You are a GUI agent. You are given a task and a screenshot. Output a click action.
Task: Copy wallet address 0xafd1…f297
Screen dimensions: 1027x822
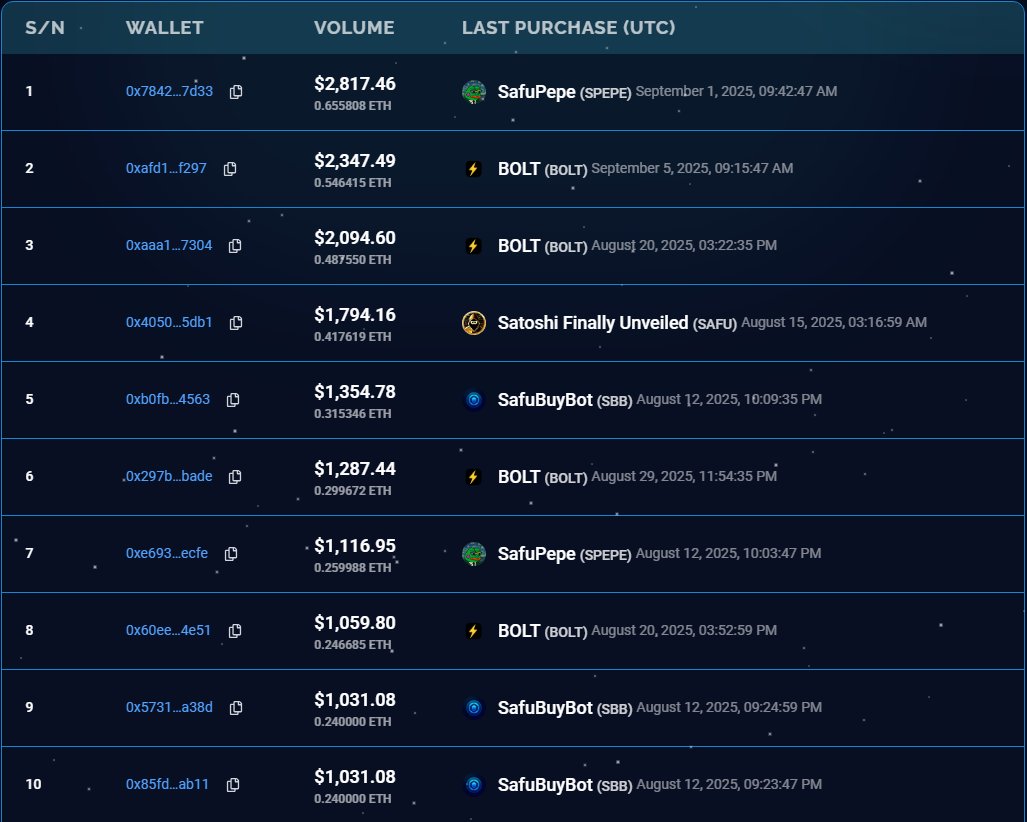pos(230,168)
